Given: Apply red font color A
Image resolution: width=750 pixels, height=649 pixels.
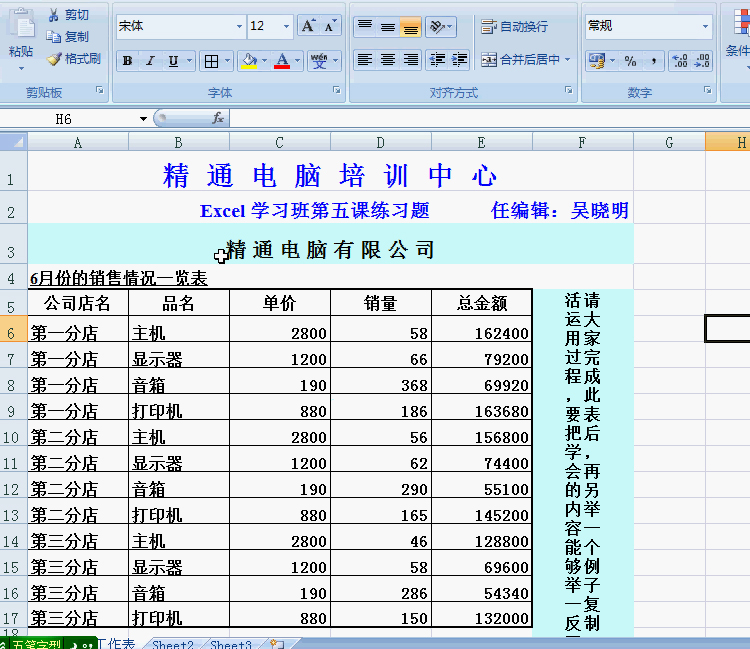Looking at the screenshot, I should (282, 61).
